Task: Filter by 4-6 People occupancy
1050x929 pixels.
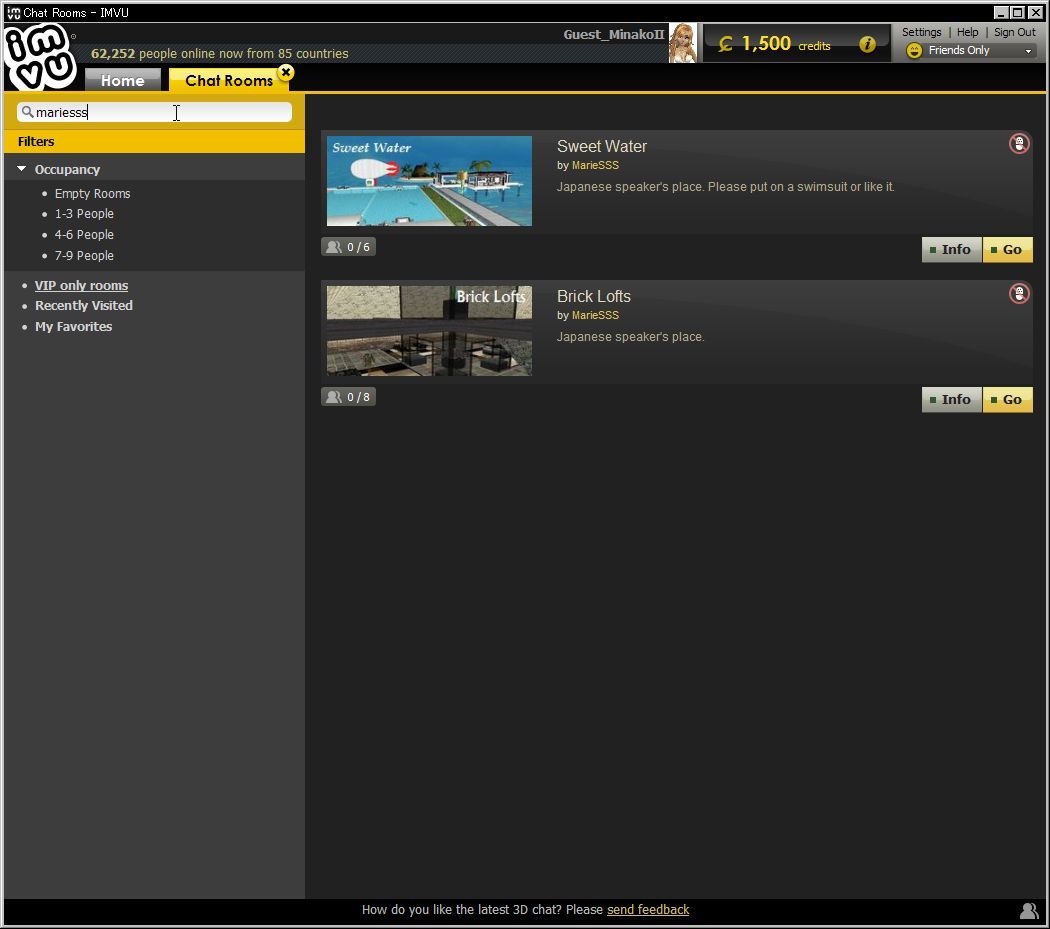Action: 84,235
